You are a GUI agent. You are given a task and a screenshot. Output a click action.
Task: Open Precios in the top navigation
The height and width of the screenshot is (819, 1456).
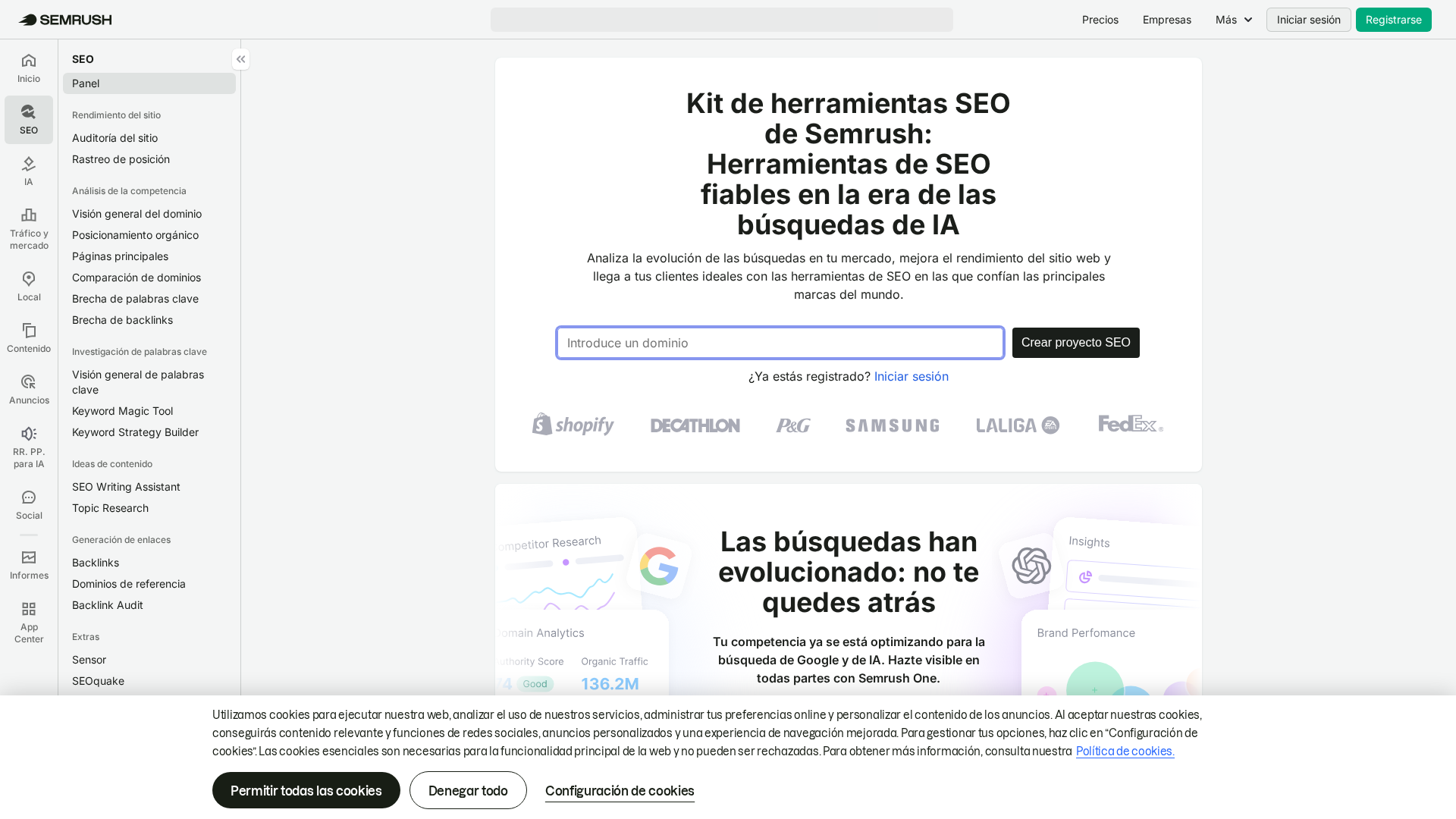coord(1100,20)
